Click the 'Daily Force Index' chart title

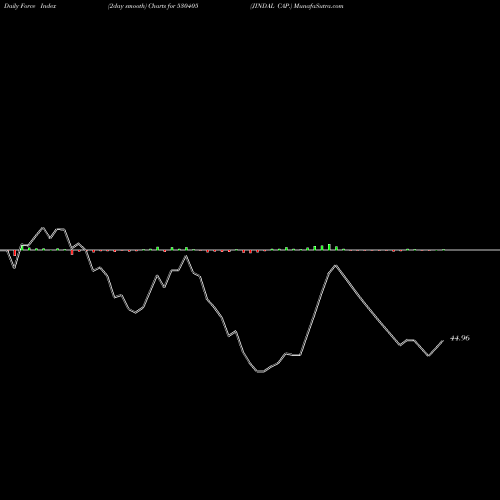coord(30,6)
